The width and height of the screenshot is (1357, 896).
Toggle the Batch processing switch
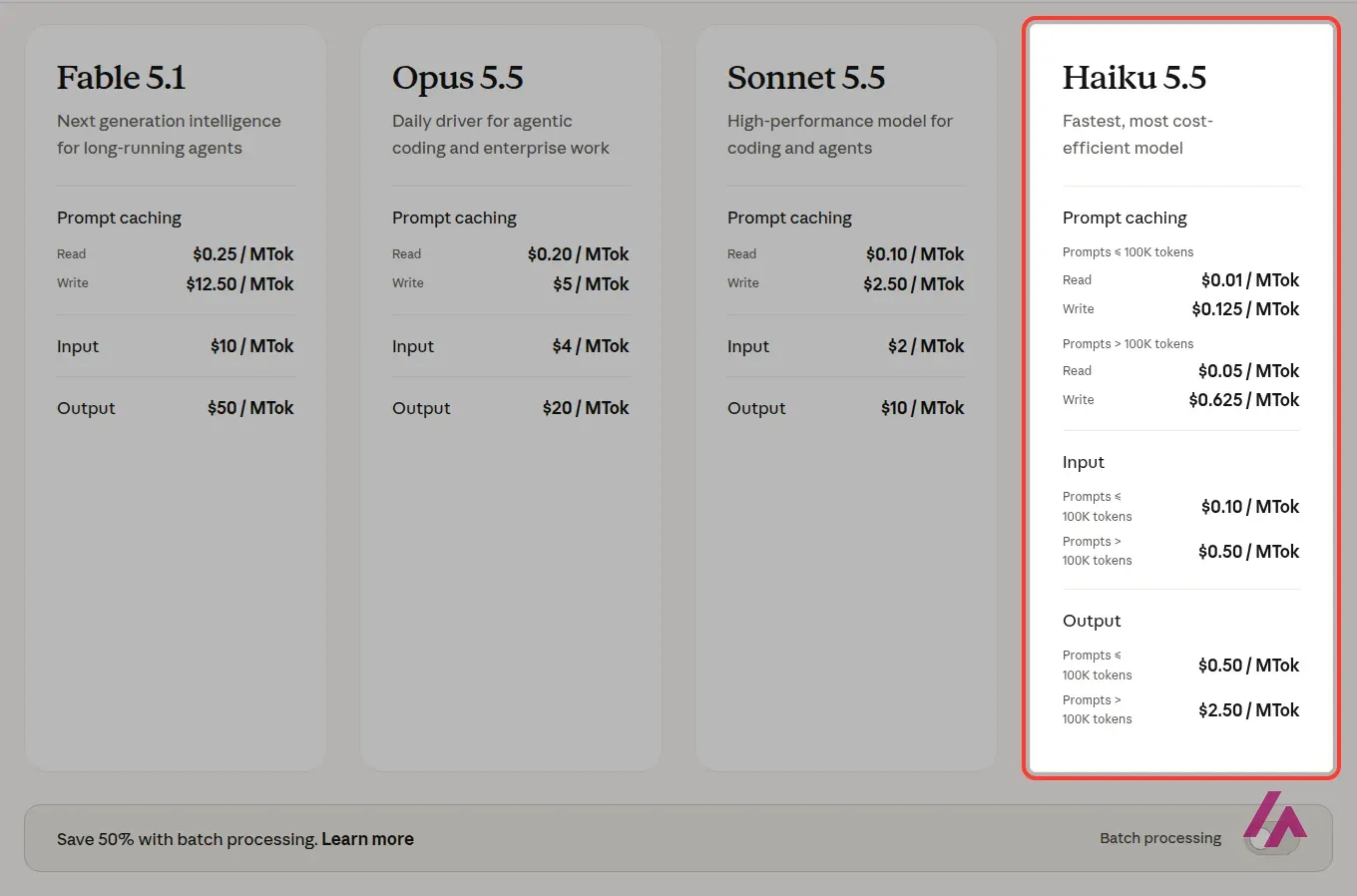tap(1272, 838)
